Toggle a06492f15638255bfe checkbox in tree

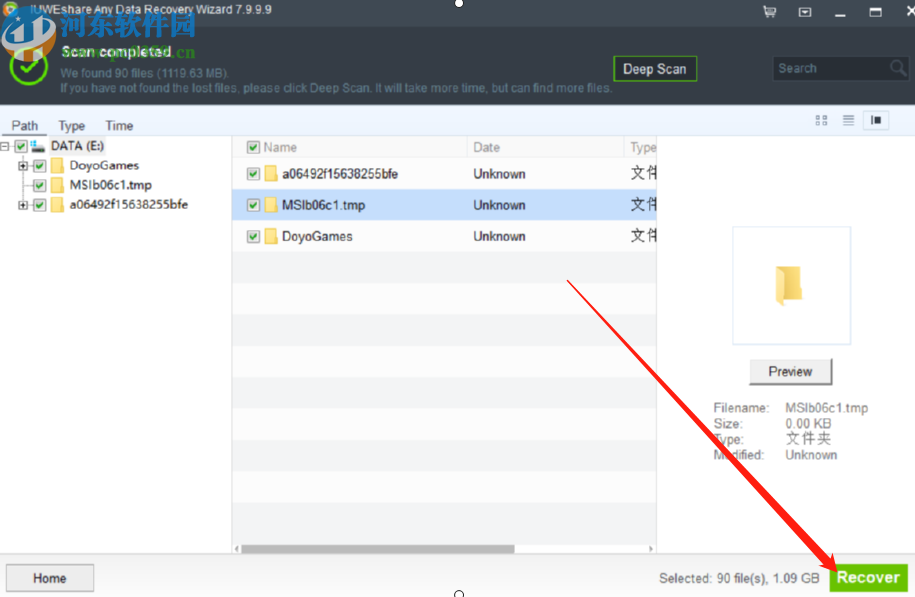point(40,205)
